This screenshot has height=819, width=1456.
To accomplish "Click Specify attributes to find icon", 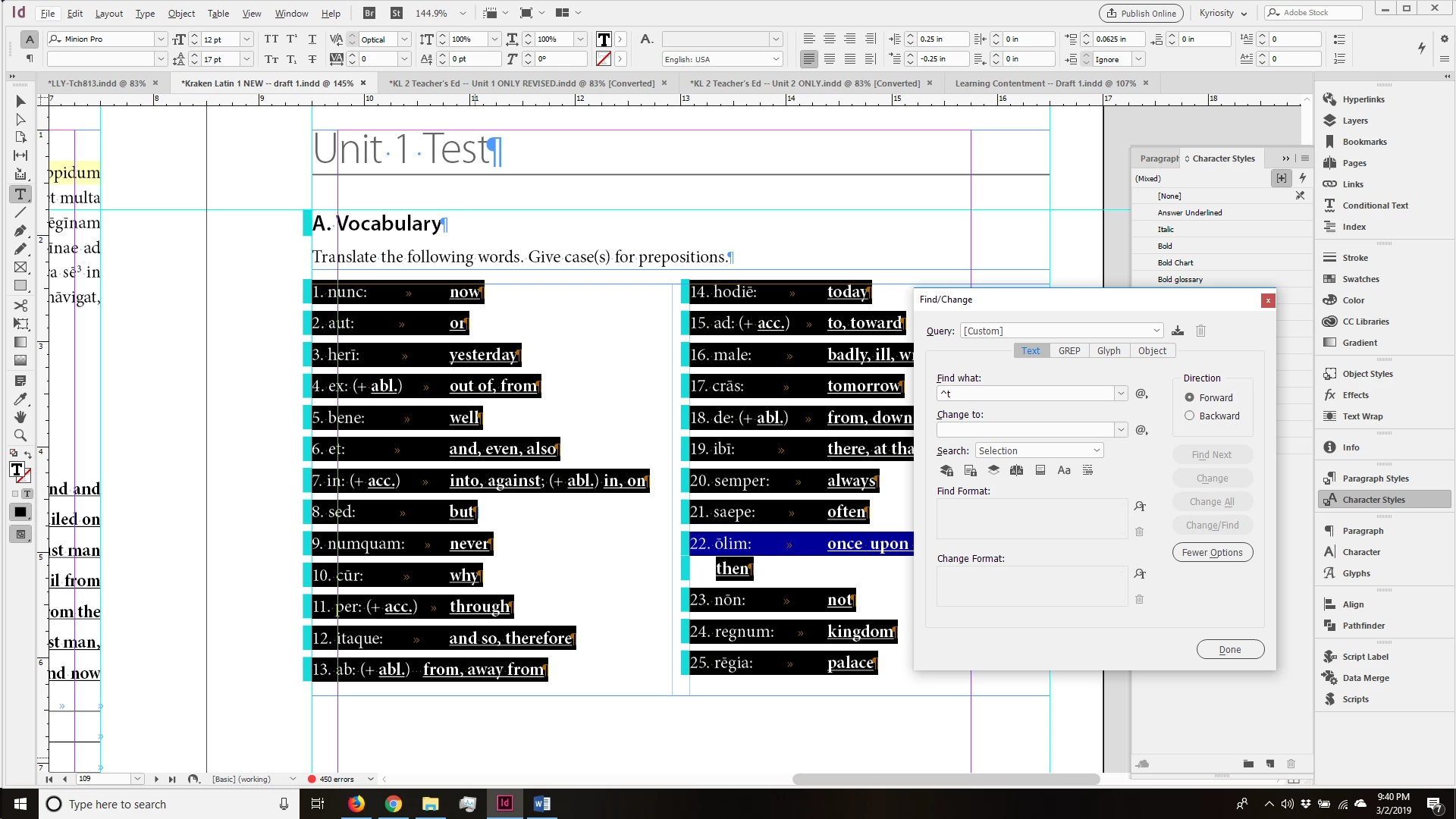I will click(x=1139, y=507).
